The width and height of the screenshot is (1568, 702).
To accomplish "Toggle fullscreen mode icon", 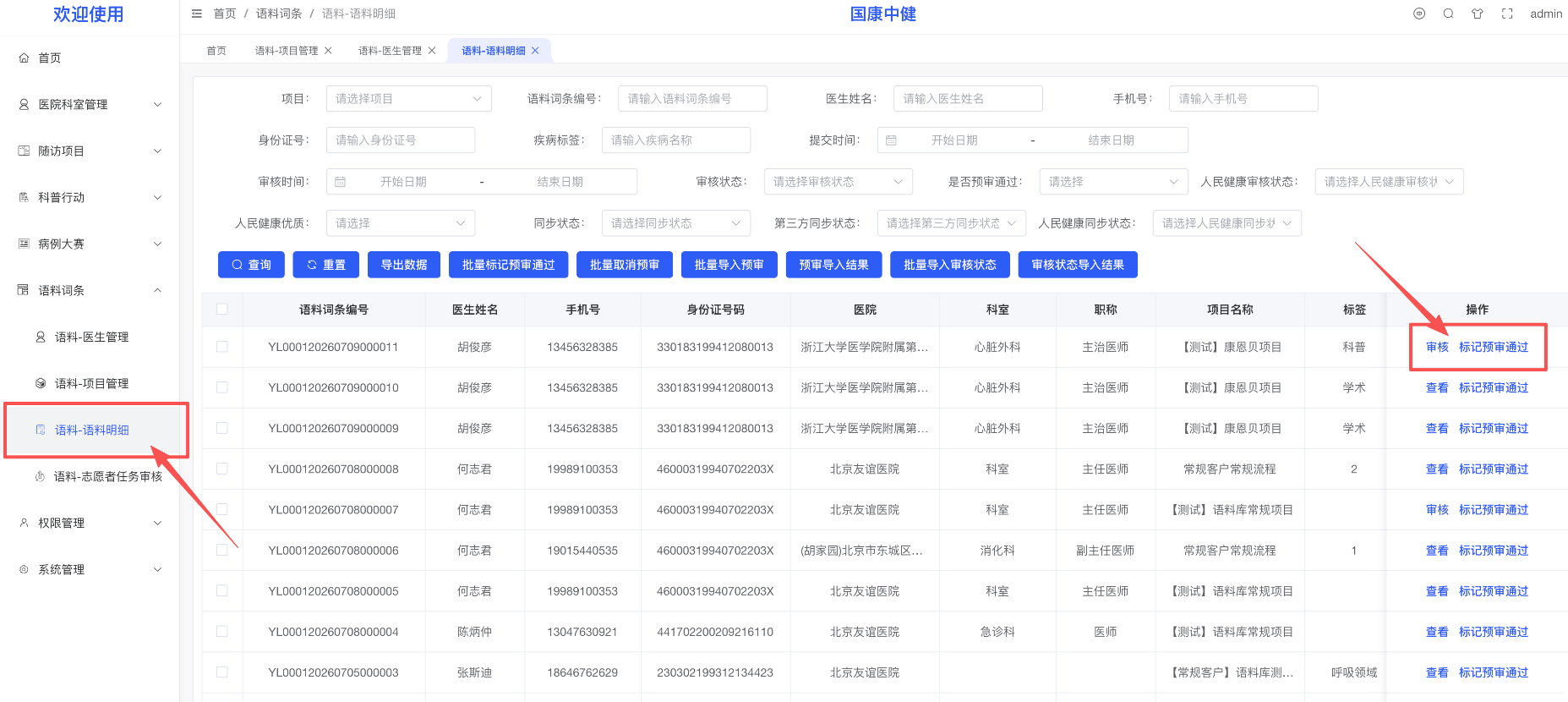I will click(1507, 14).
